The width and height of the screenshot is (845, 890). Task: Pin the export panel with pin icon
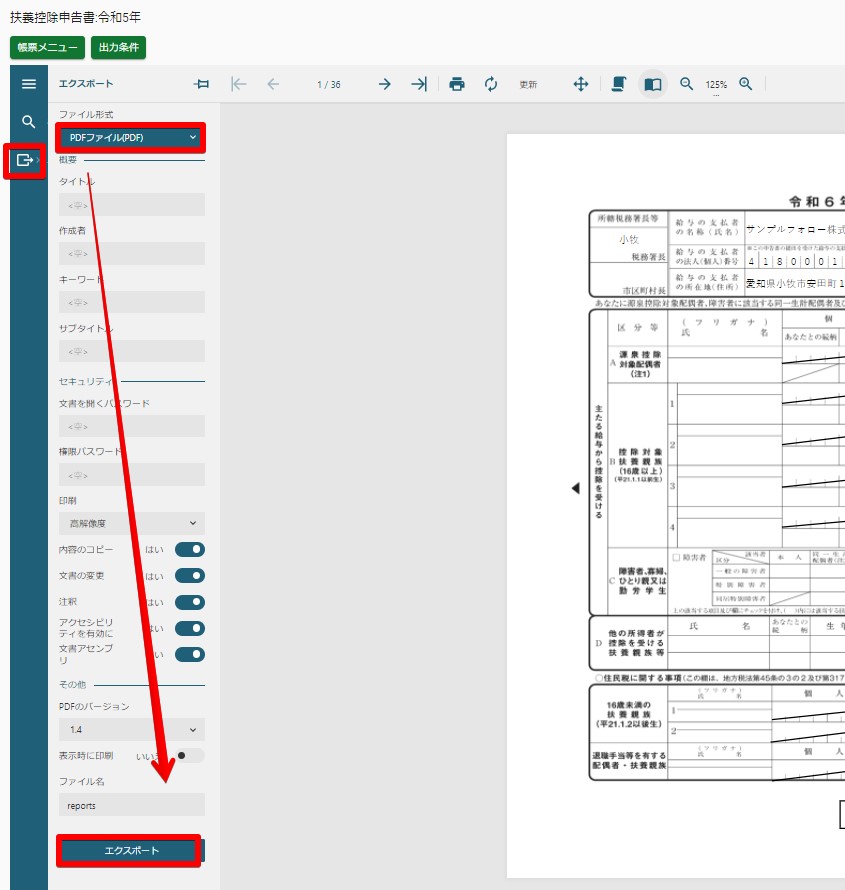click(x=201, y=84)
